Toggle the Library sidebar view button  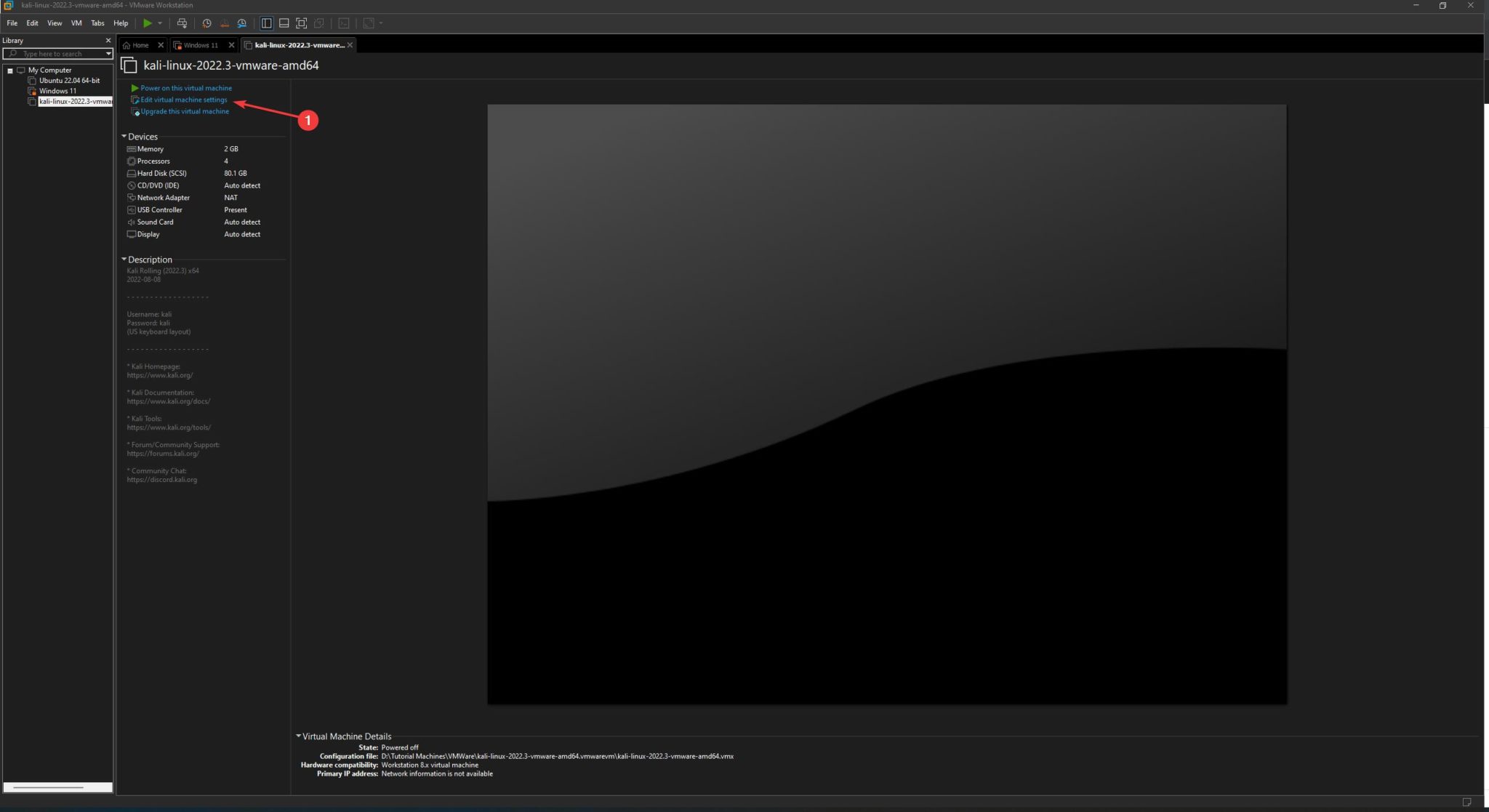coord(266,23)
